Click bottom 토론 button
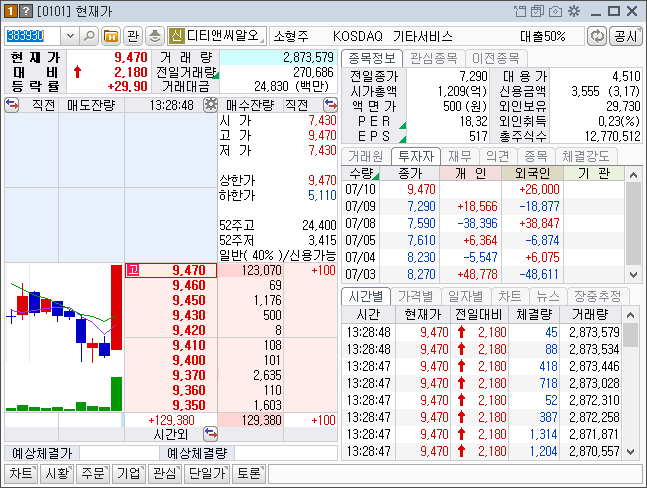This screenshot has width=647, height=488. (249, 474)
